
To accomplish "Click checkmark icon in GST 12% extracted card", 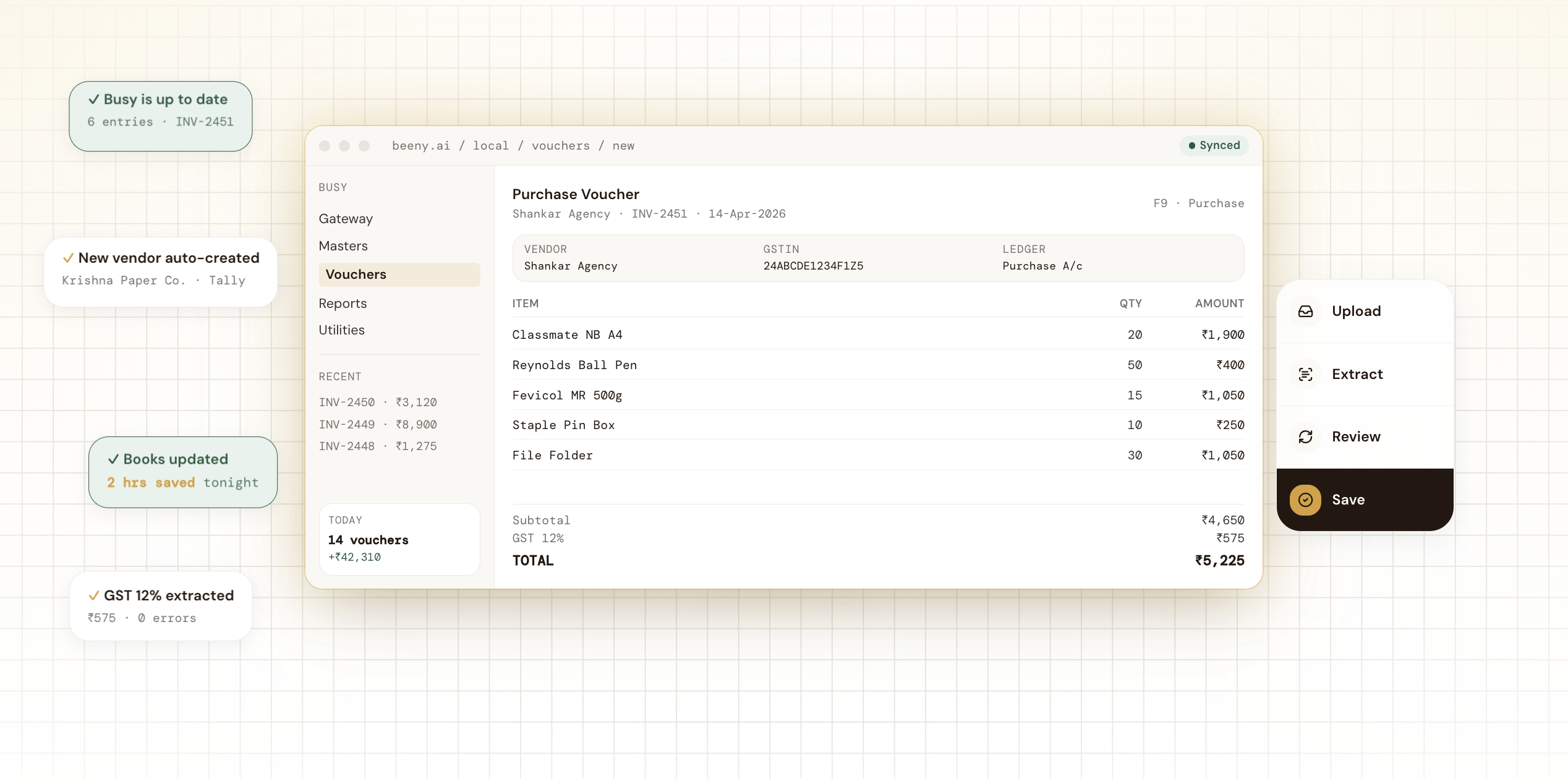I will coord(94,596).
